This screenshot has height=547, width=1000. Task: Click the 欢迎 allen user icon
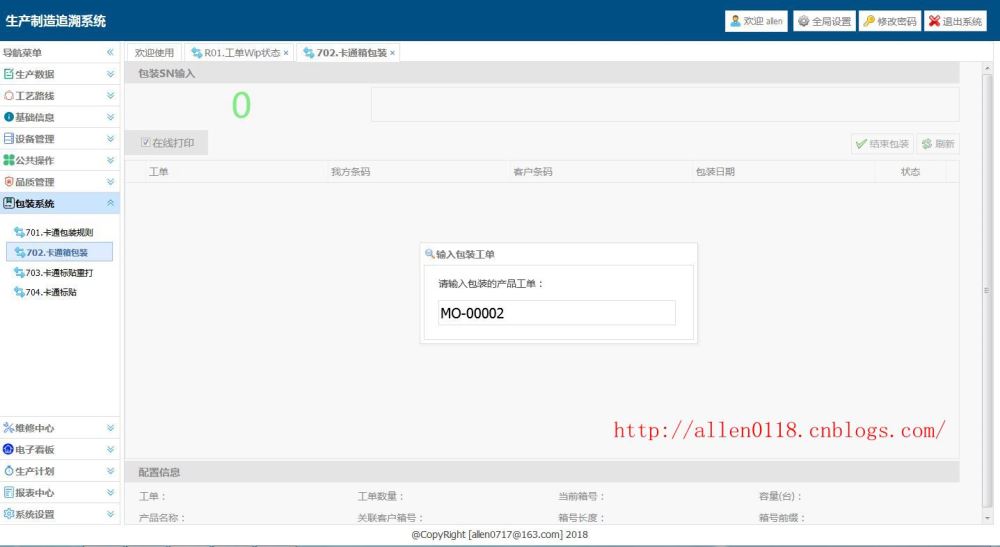point(735,21)
